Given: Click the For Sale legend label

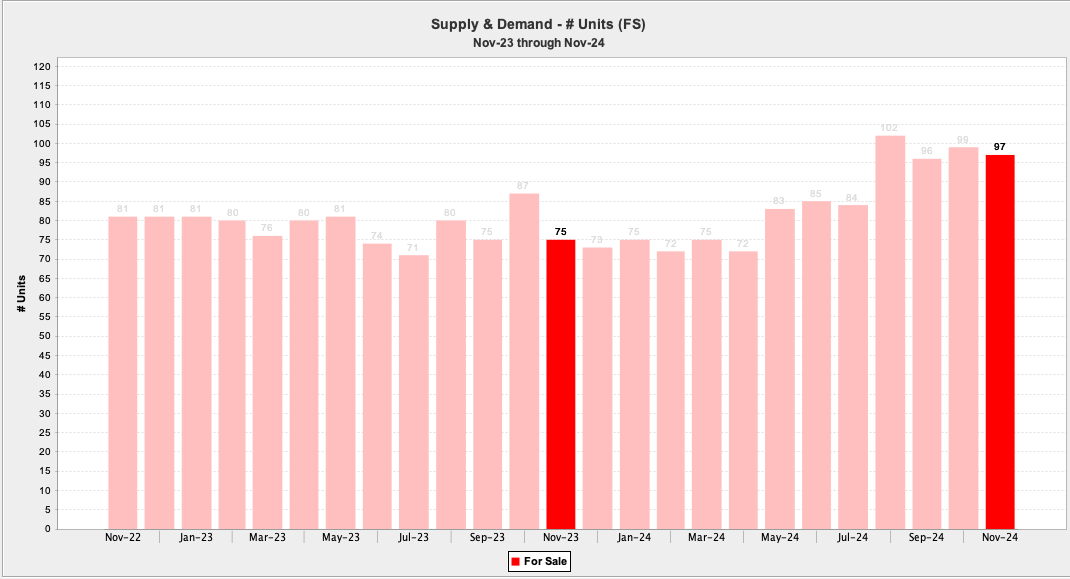Looking at the screenshot, I should [x=545, y=562].
